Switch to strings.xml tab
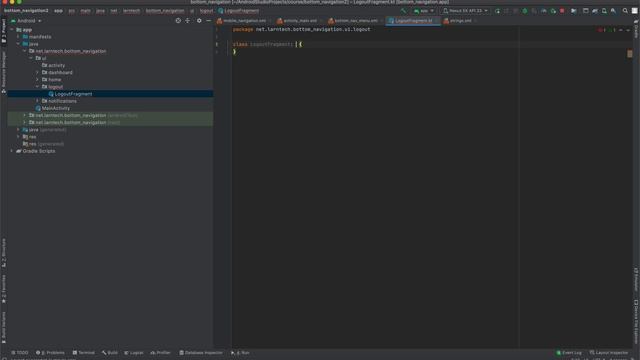The height and width of the screenshot is (360, 640). [460, 21]
